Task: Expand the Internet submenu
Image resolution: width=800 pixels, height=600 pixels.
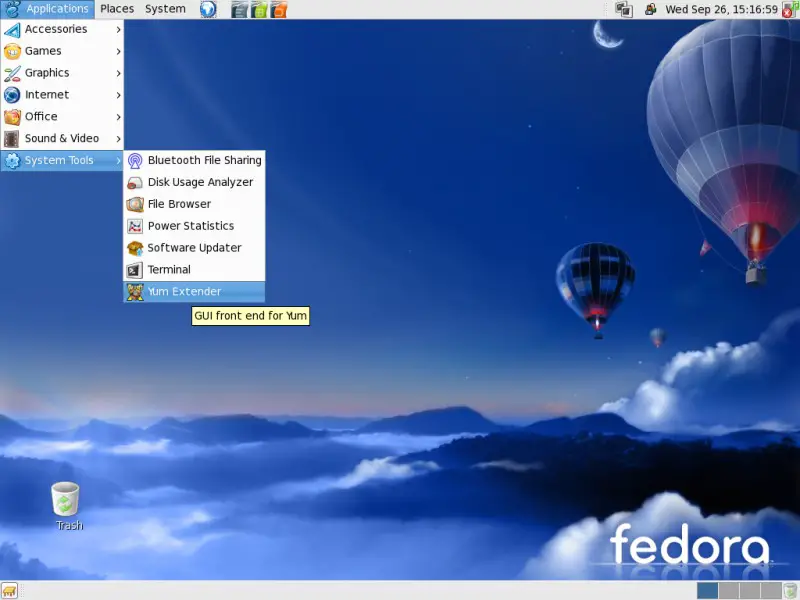Action: [x=62, y=95]
